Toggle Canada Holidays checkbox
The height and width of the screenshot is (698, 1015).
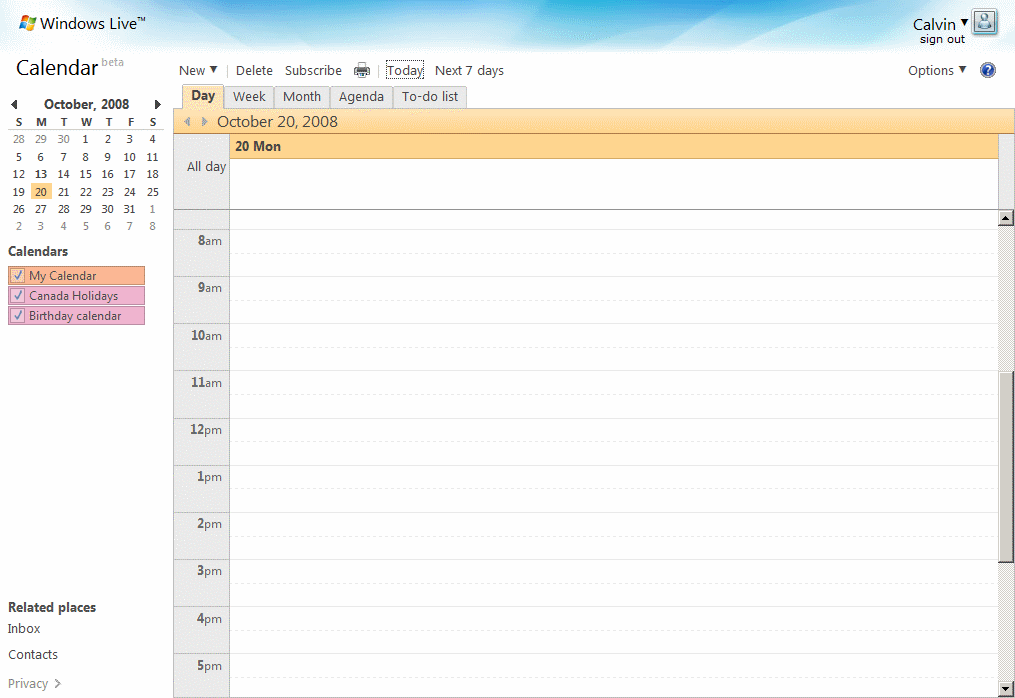point(18,295)
